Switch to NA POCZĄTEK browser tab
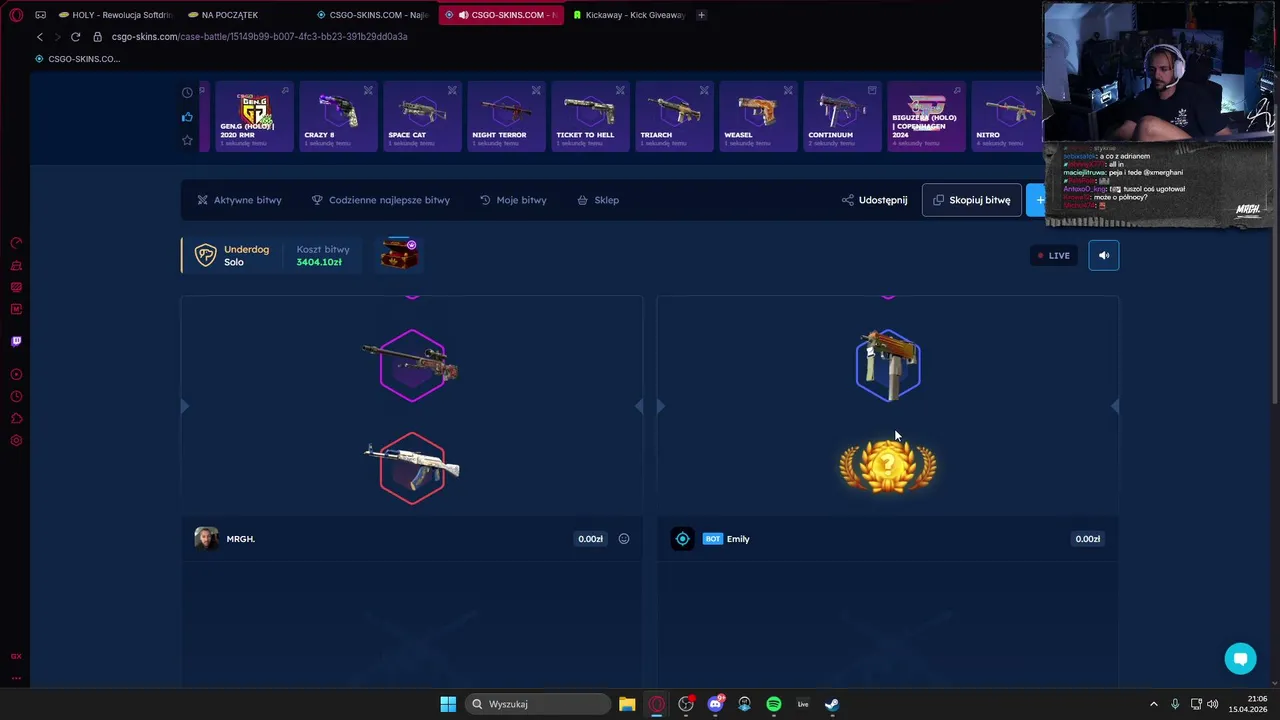 pyautogui.click(x=245, y=15)
